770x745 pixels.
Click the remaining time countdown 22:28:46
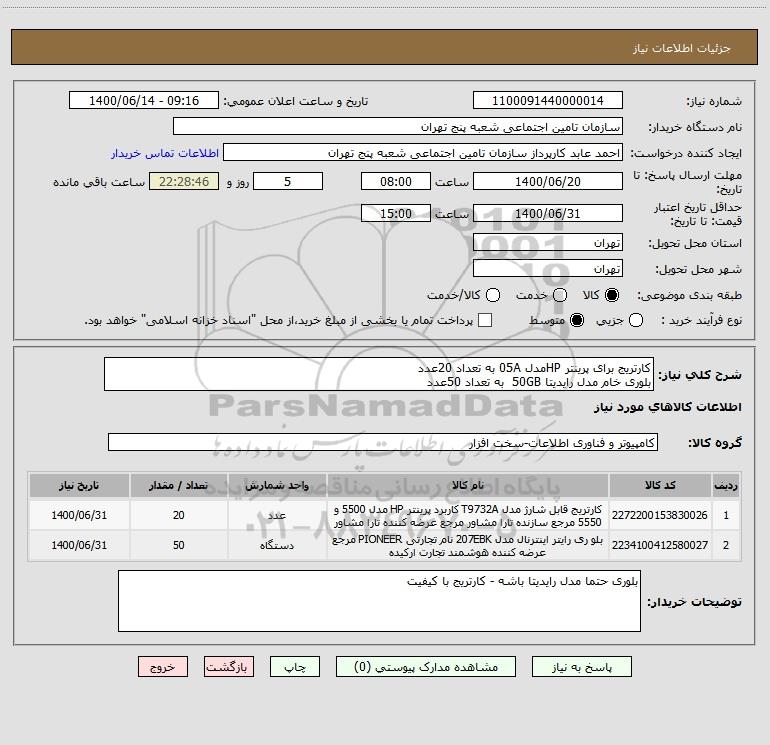pyautogui.click(x=184, y=182)
